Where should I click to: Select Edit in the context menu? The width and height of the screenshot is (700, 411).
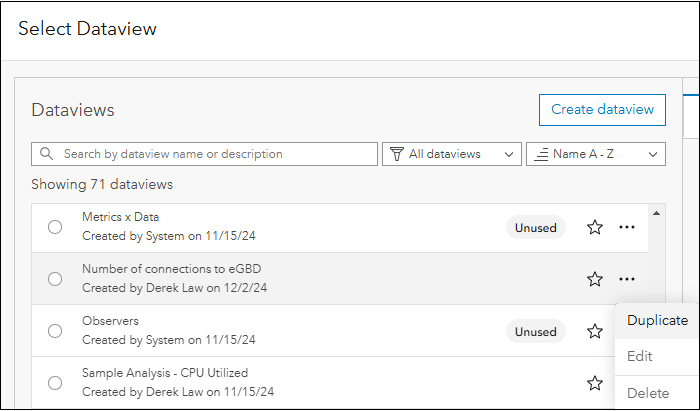[x=640, y=357]
